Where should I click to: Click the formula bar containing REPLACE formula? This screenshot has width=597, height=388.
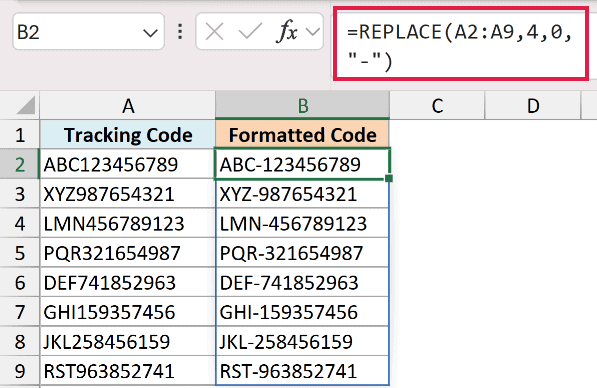[x=461, y=44]
